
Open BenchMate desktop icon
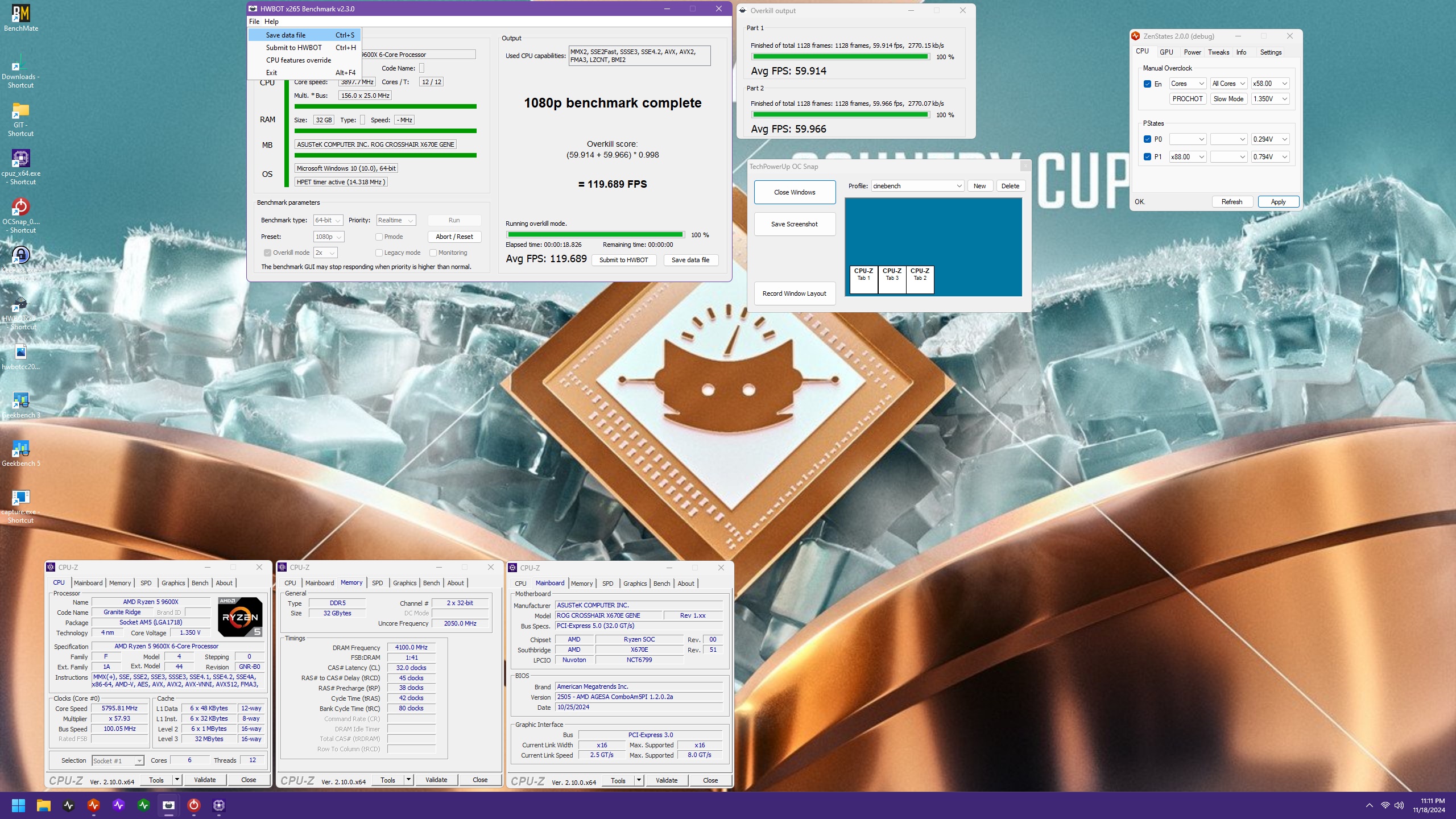[x=20, y=18]
